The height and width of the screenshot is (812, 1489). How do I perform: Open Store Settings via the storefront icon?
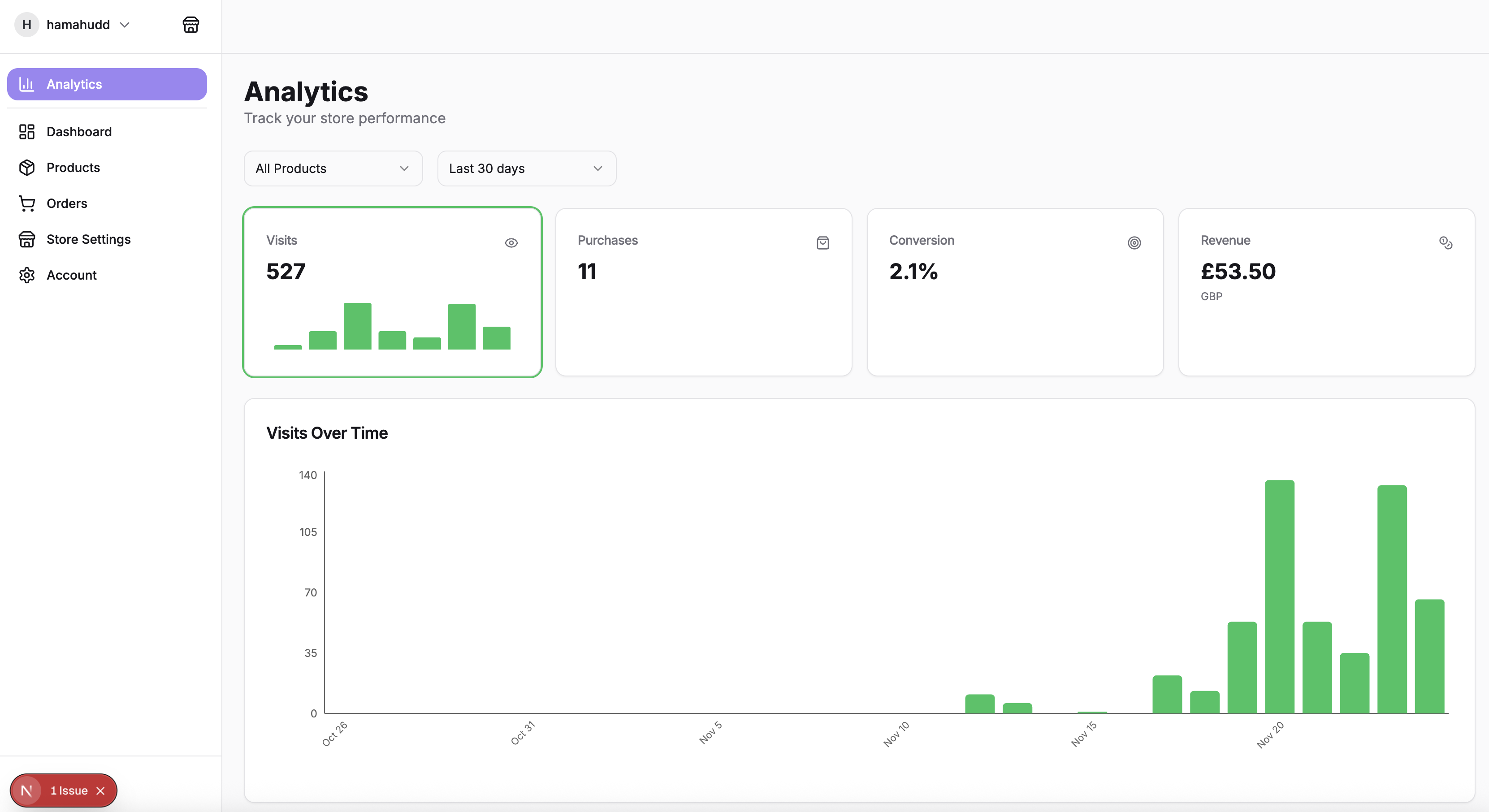point(27,239)
